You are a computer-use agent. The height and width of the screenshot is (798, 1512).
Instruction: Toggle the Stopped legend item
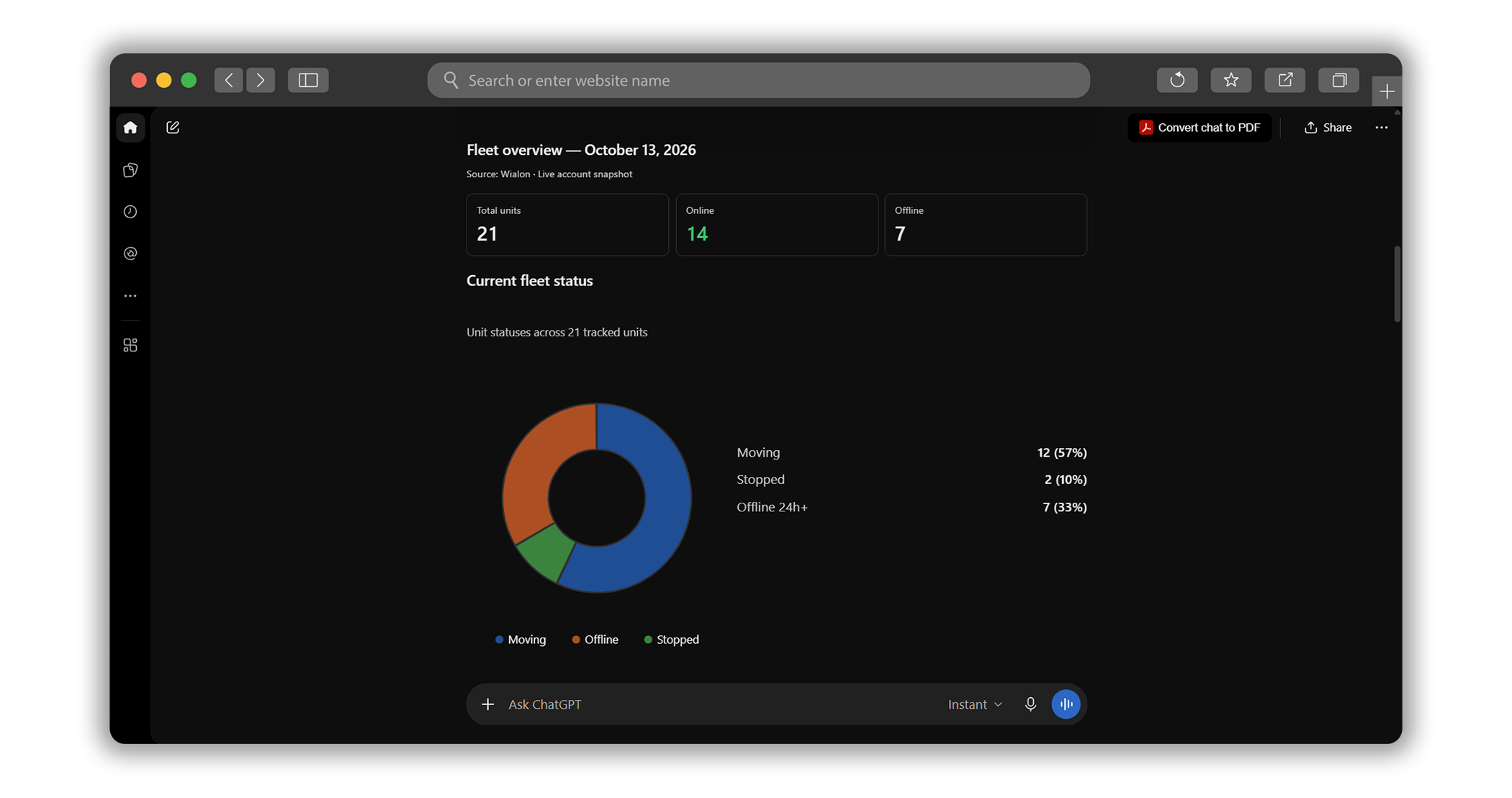[x=671, y=640]
